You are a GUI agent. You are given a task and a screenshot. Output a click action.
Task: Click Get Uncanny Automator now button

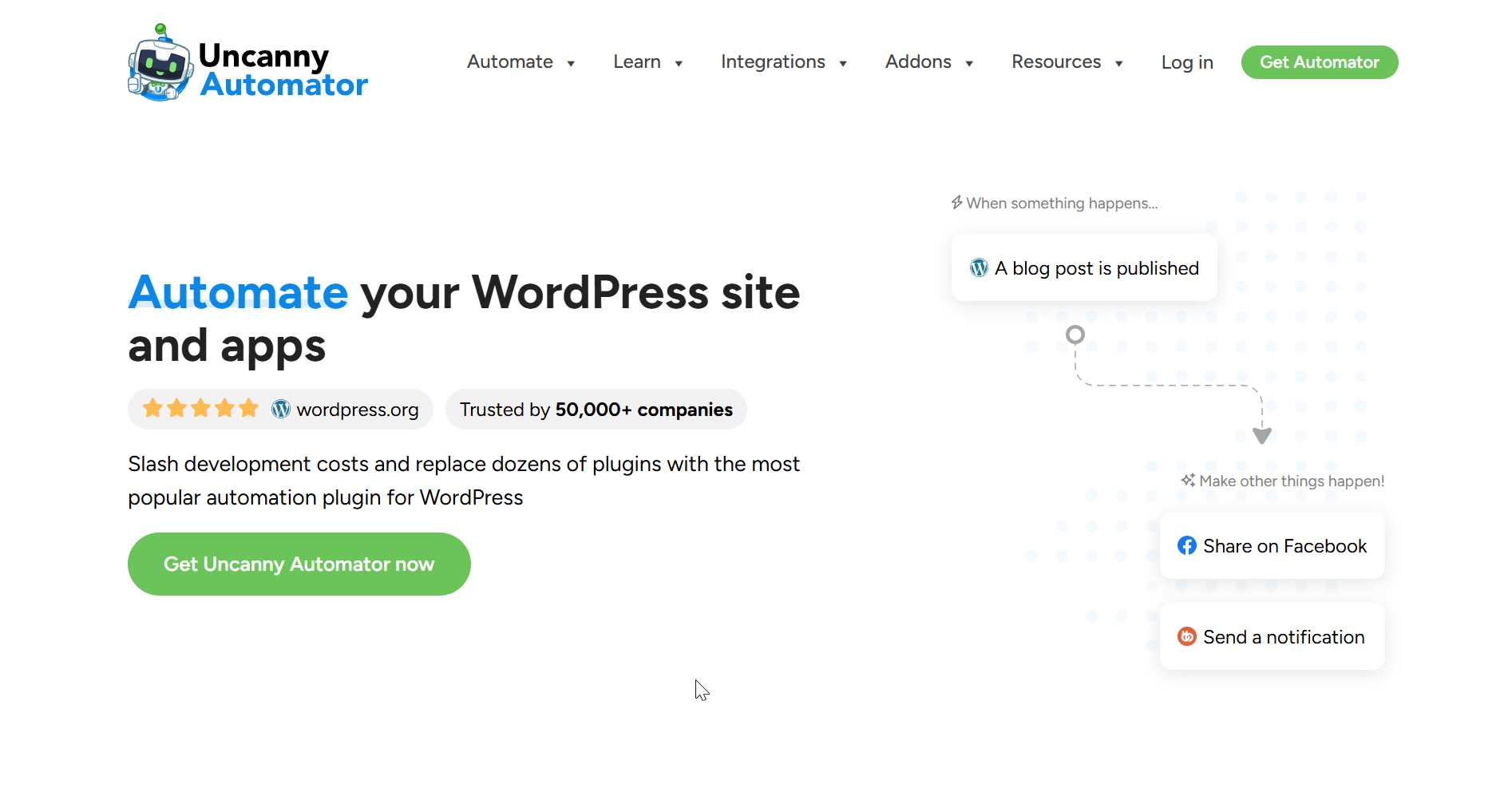pyautogui.click(x=299, y=564)
